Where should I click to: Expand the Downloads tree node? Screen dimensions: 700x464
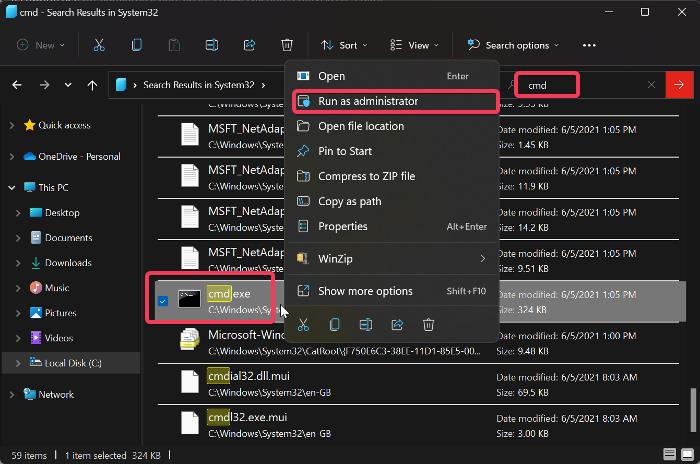(18, 263)
